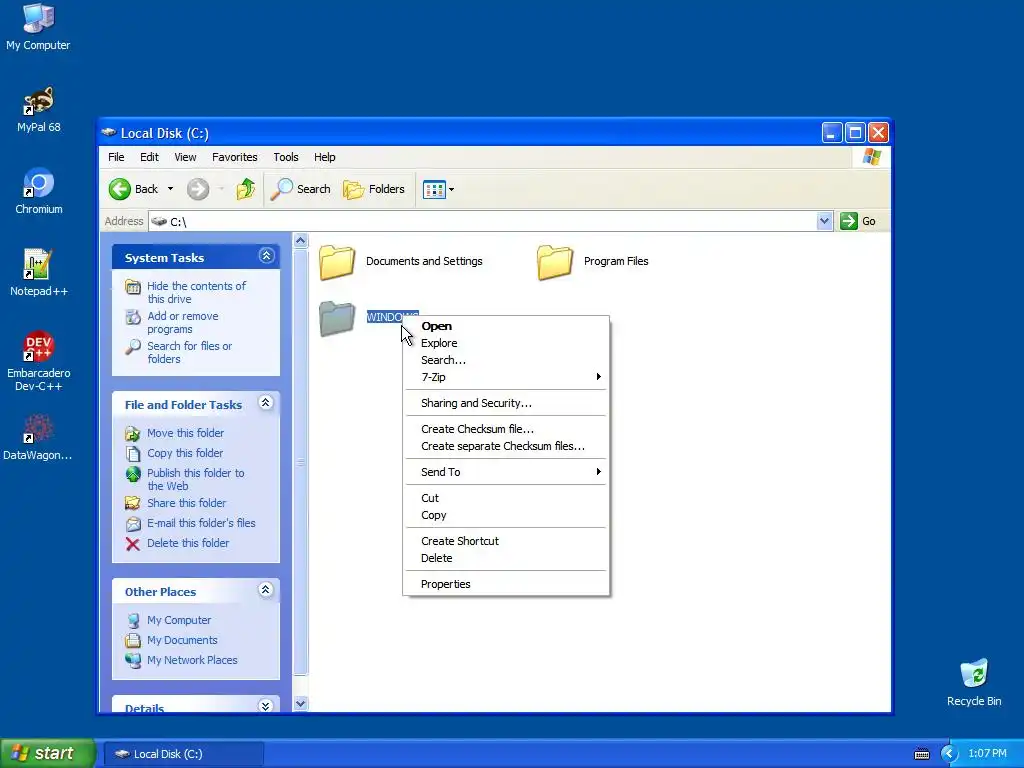
Task: Open Embarcadero Dev-C++ shortcut
Action: tap(39, 361)
